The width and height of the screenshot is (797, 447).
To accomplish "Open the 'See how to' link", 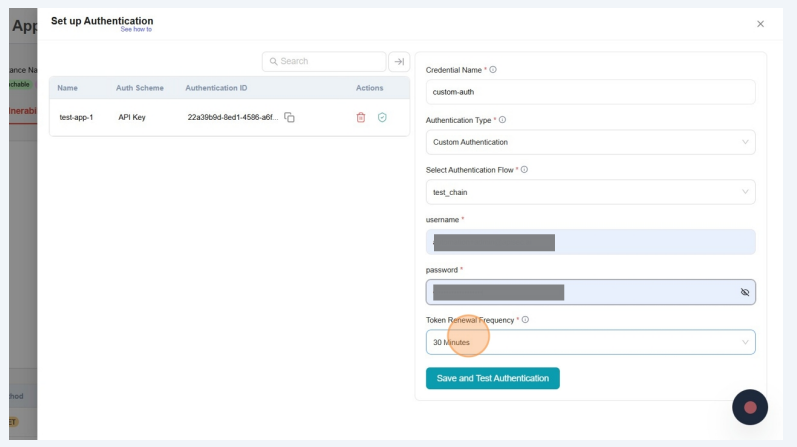I will tap(136, 30).
